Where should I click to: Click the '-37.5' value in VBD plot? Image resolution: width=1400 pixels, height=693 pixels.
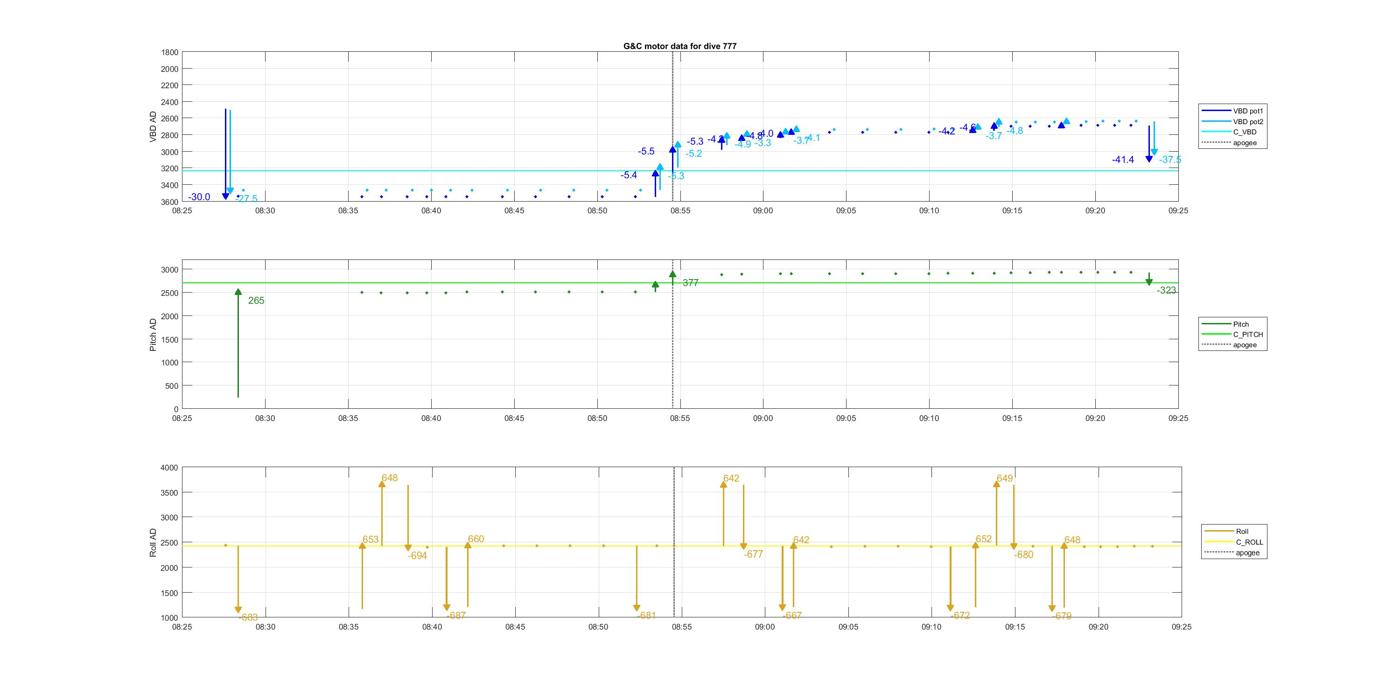click(x=1170, y=160)
